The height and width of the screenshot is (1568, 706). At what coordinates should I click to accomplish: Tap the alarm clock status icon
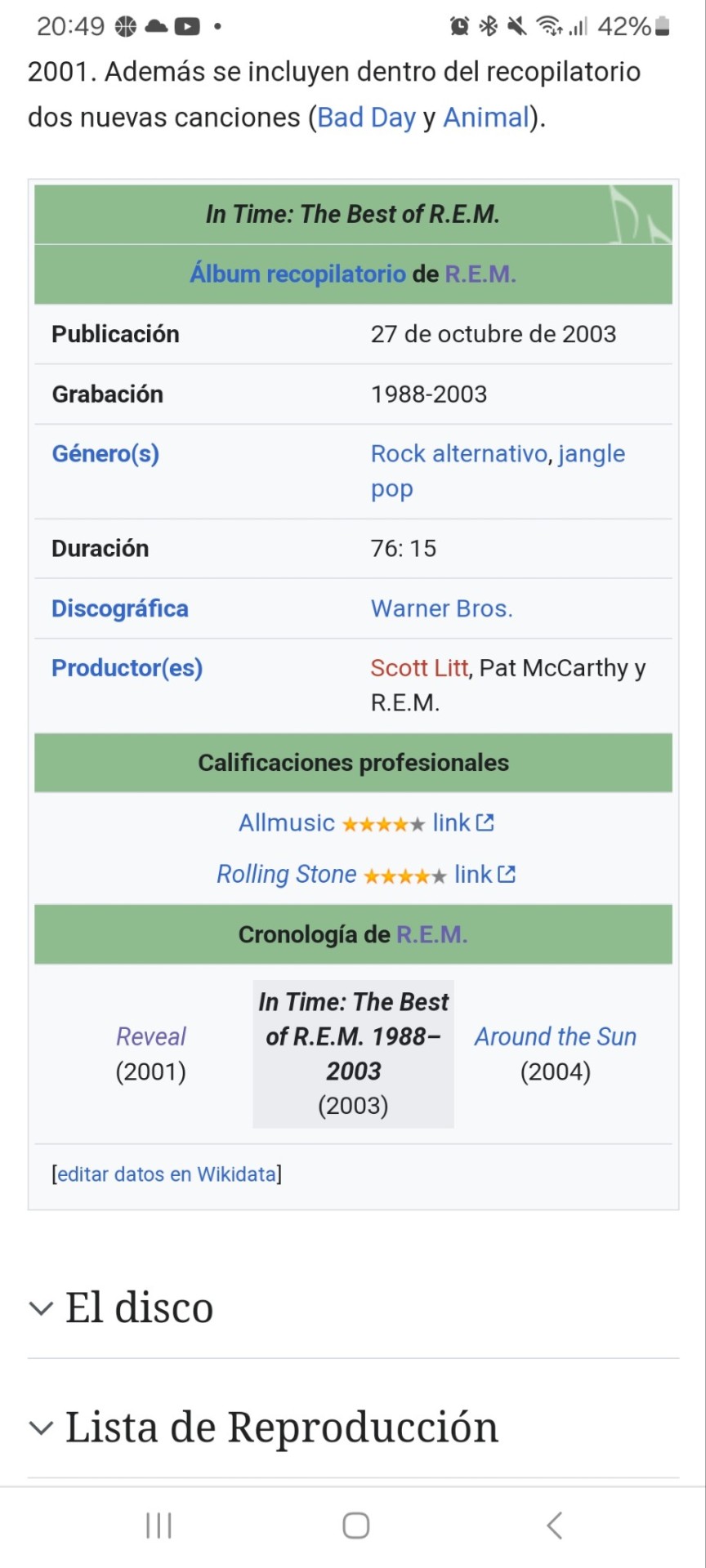[460, 27]
